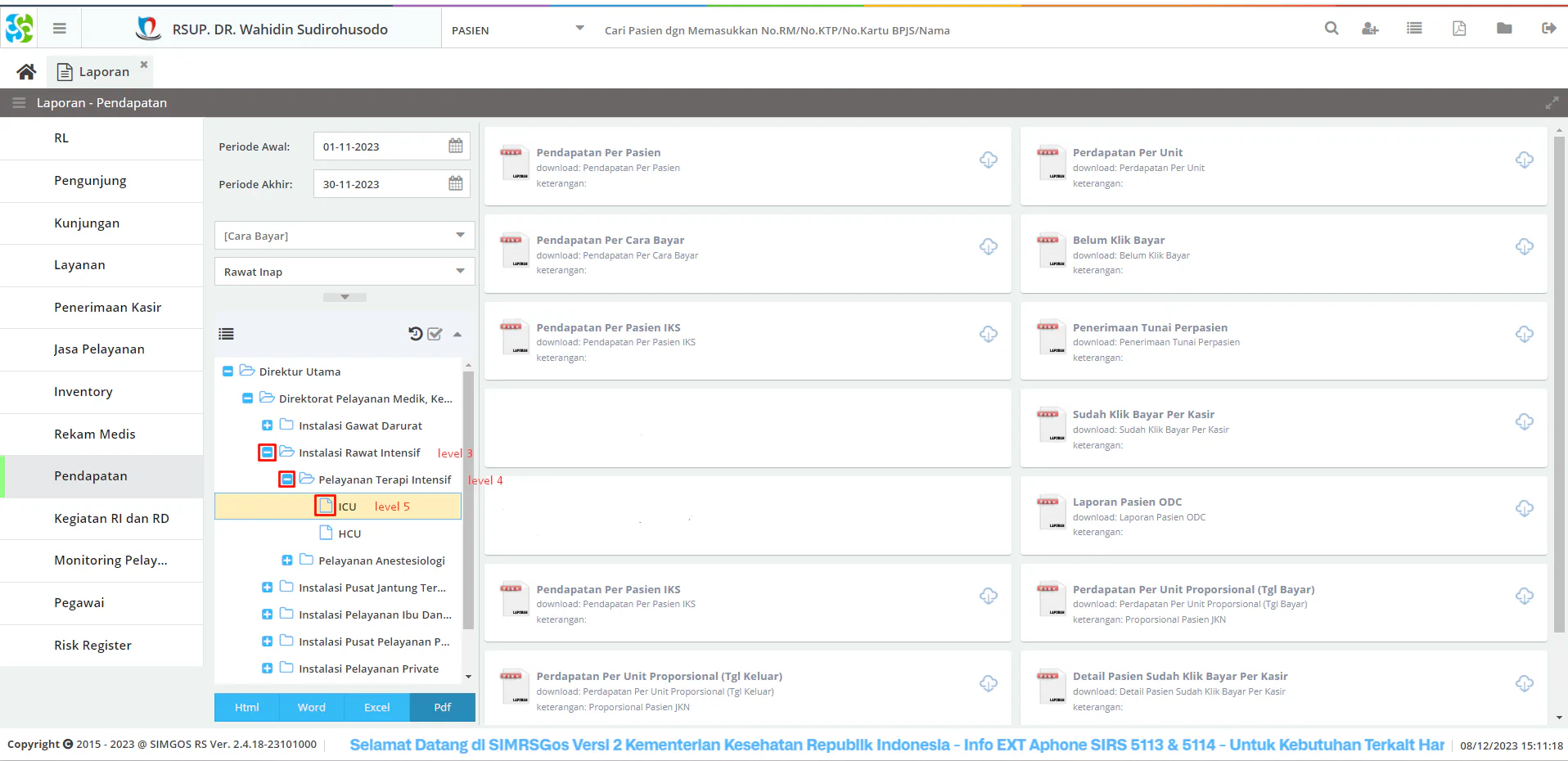Download Laporan Pasien ODC report
The width and height of the screenshot is (1568, 761).
tap(1525, 508)
